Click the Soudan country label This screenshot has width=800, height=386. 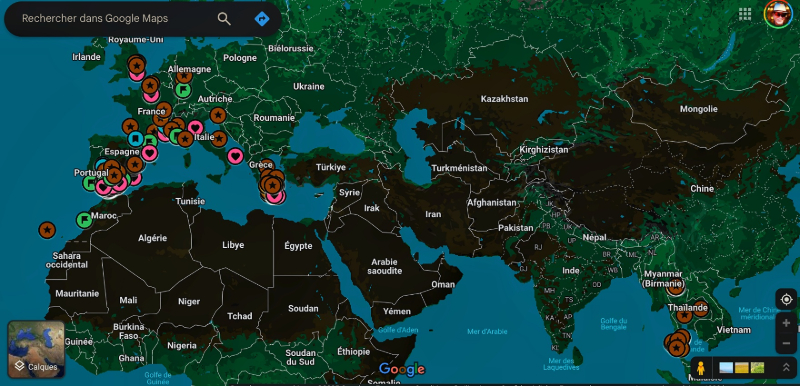303,308
